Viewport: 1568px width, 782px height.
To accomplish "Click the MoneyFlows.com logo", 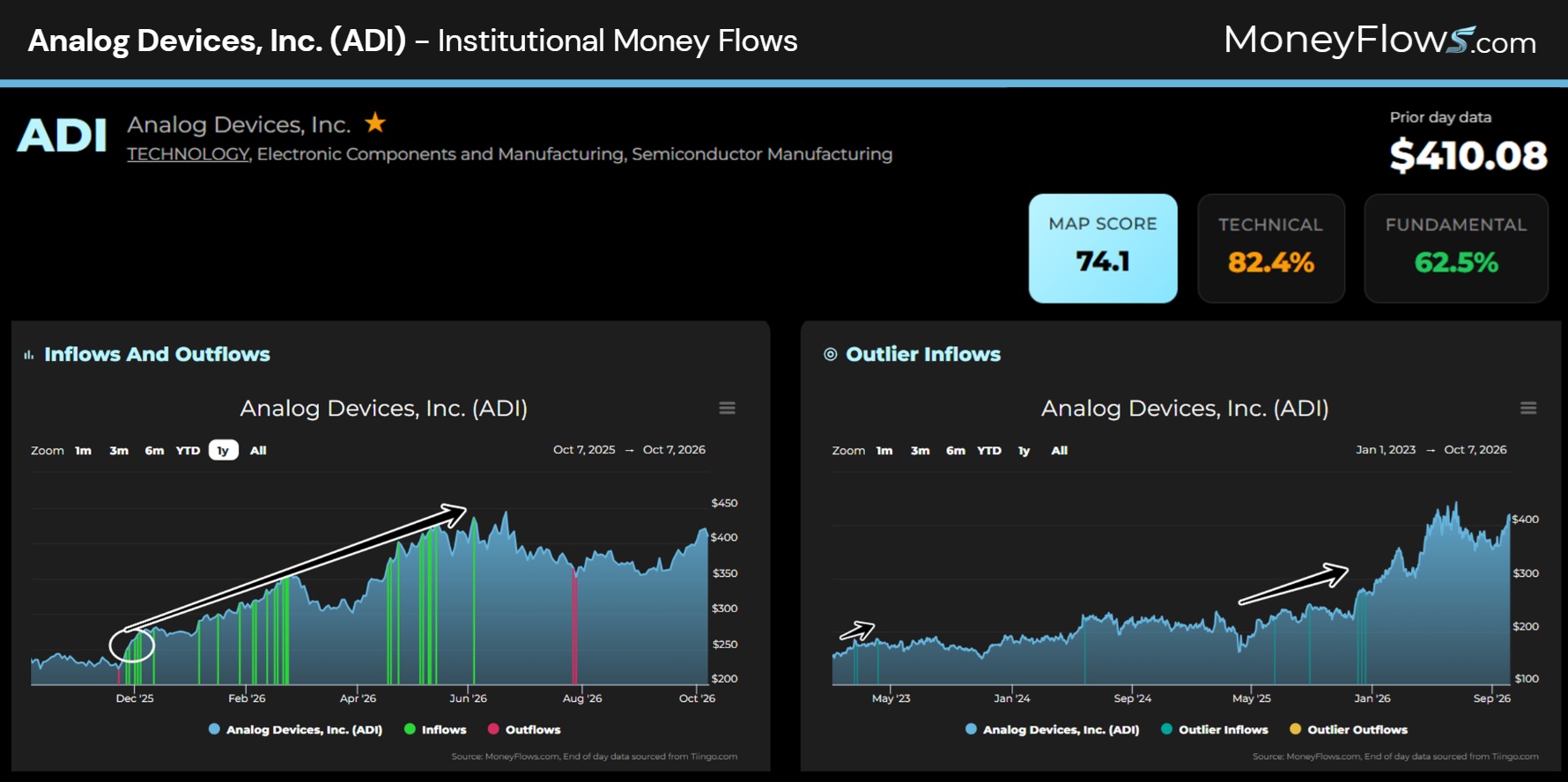I will pos(1379,41).
